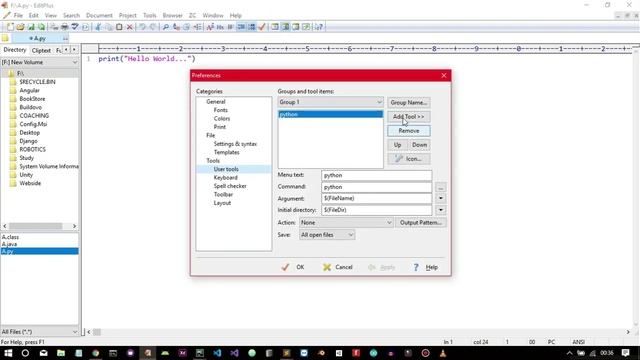This screenshot has height=360, width=640.
Task: Switch to the Directory tab
Action: 15,50
